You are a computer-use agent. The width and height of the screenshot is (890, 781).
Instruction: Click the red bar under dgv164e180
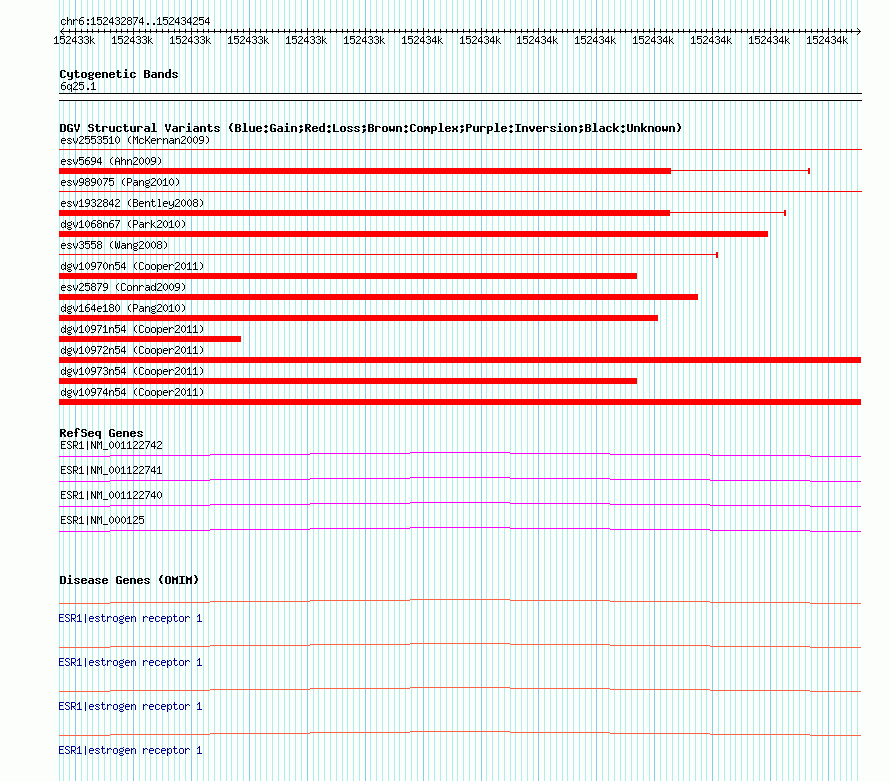[x=358, y=318]
